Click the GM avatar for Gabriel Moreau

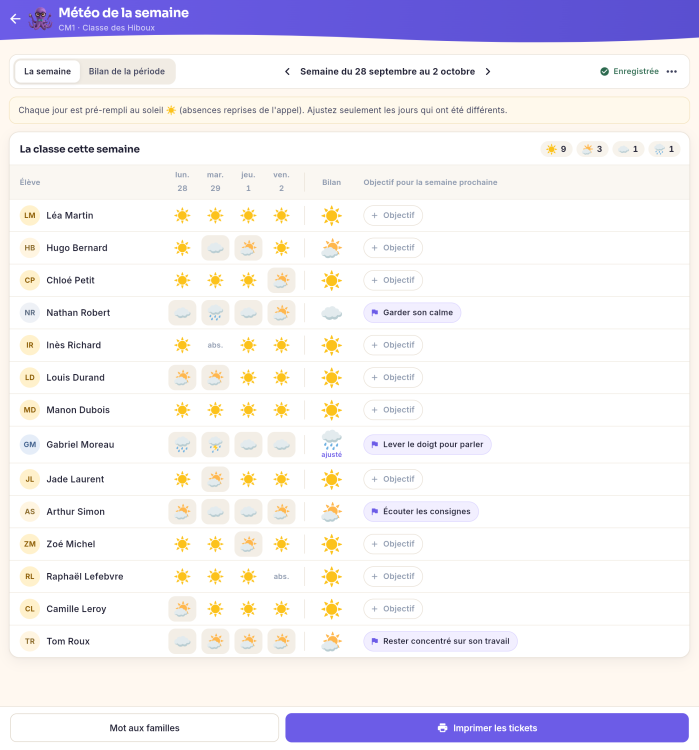coord(30,444)
